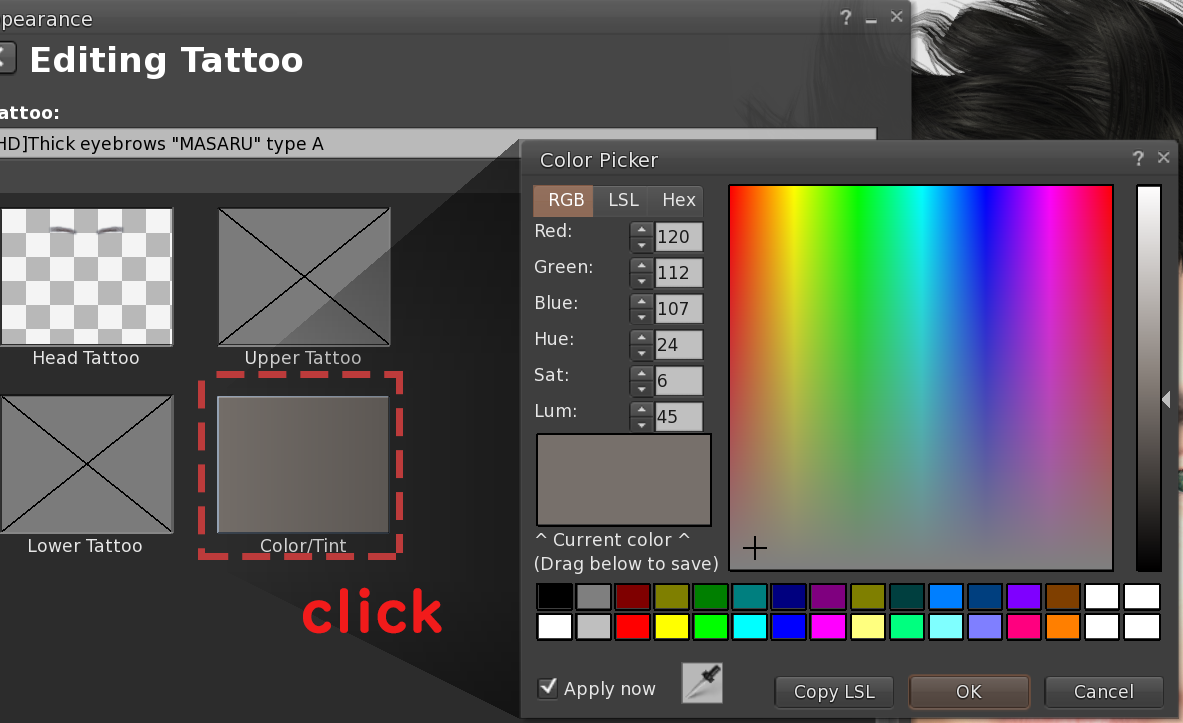Decrease the Lum value with down arrow
Viewport: 1183px width, 723px height.
[641, 424]
